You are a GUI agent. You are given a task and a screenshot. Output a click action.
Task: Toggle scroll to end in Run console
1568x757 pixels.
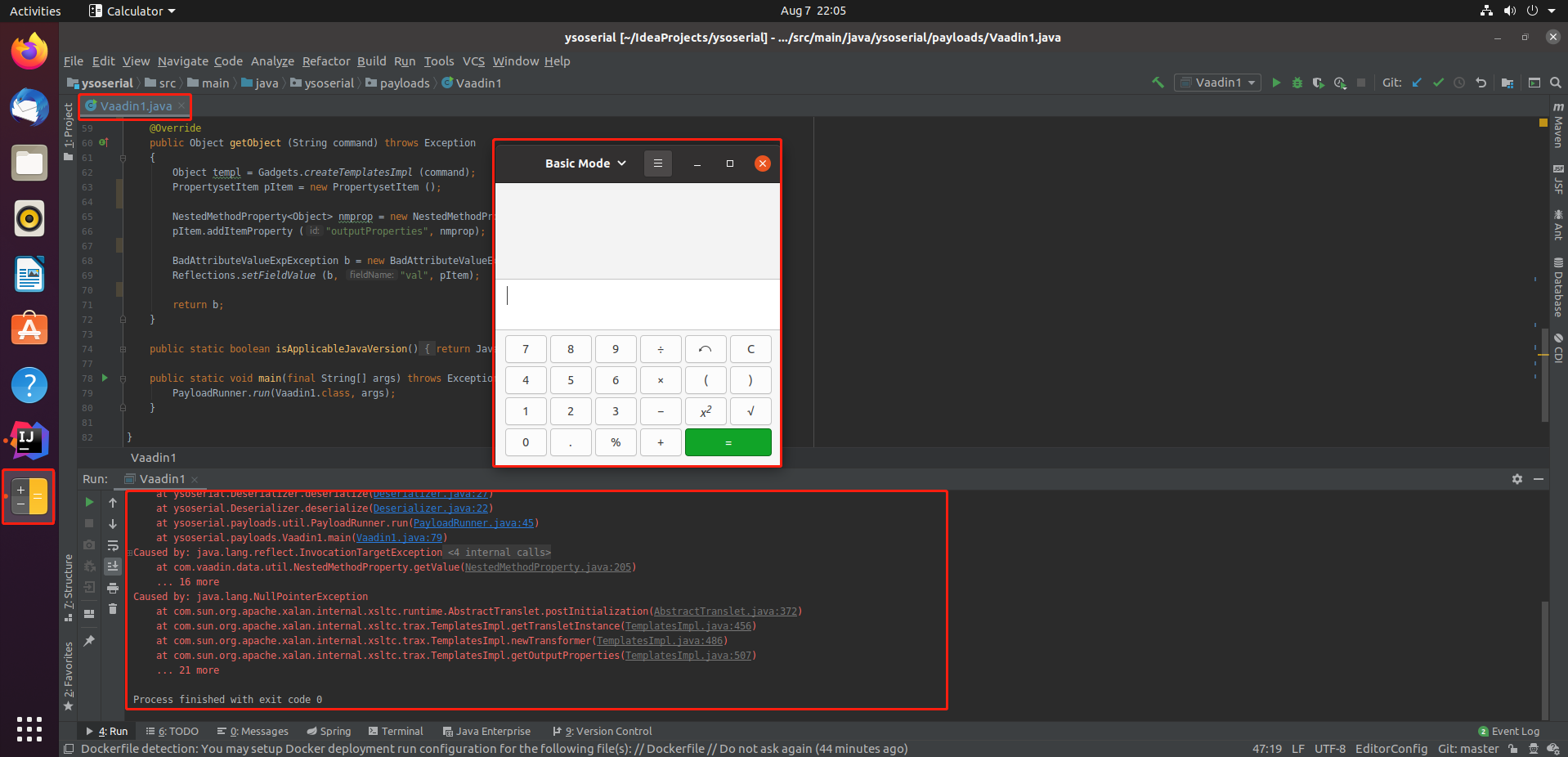click(113, 566)
